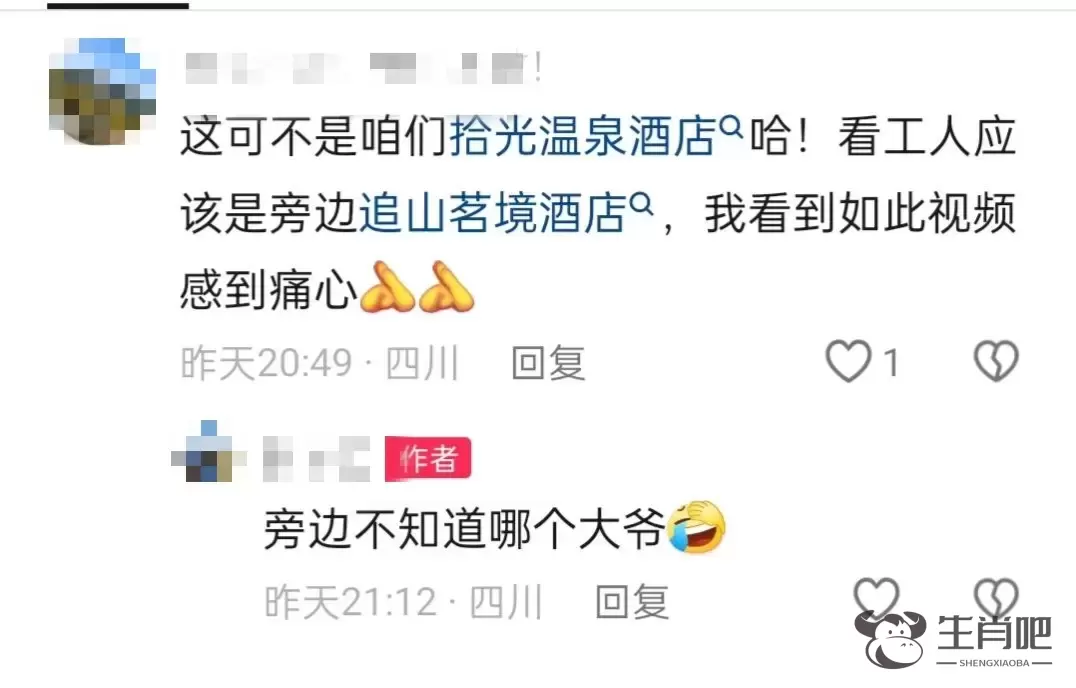Open the 拾光温泉酒店 search link

pos(583,137)
